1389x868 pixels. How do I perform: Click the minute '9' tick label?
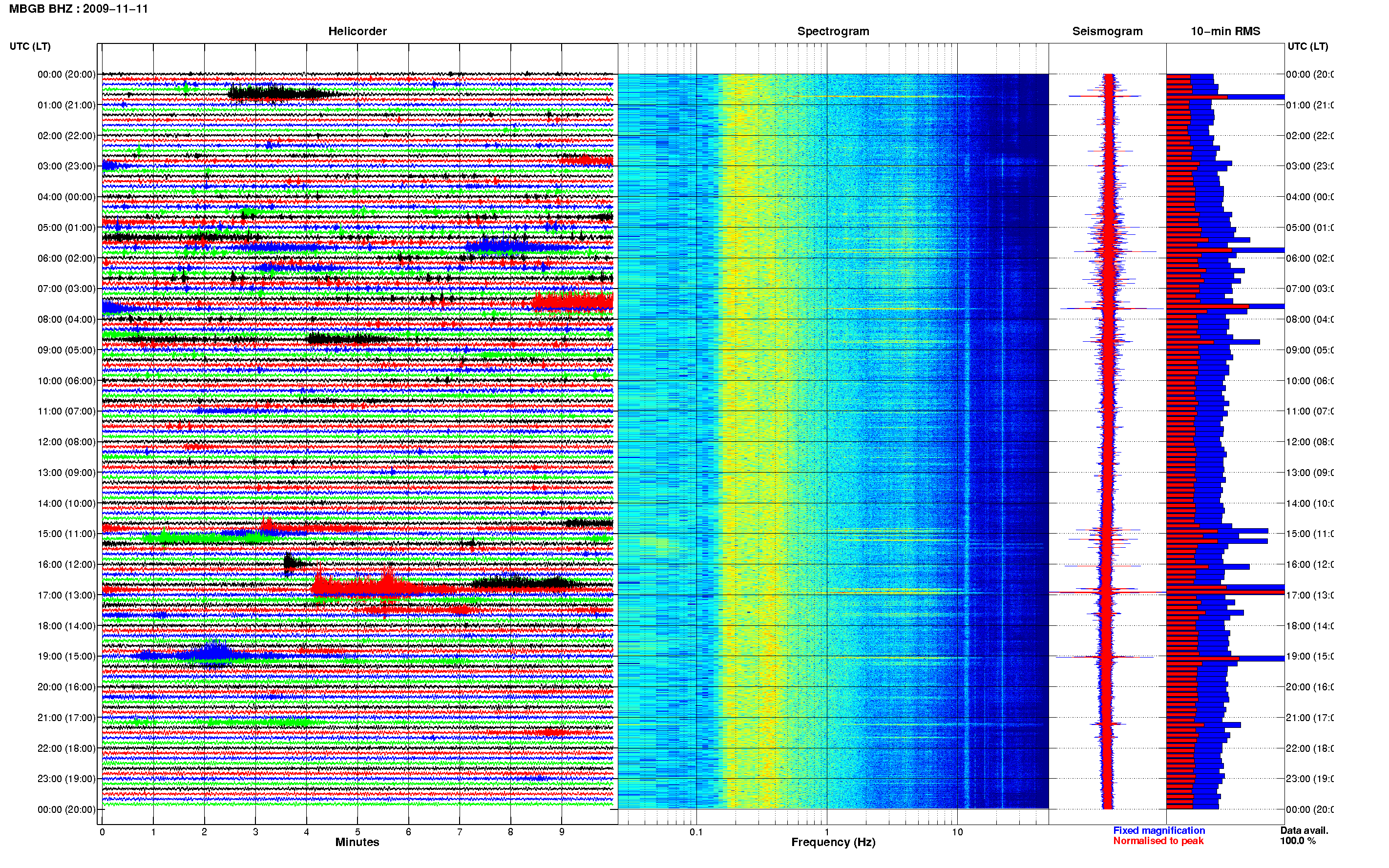[562, 832]
